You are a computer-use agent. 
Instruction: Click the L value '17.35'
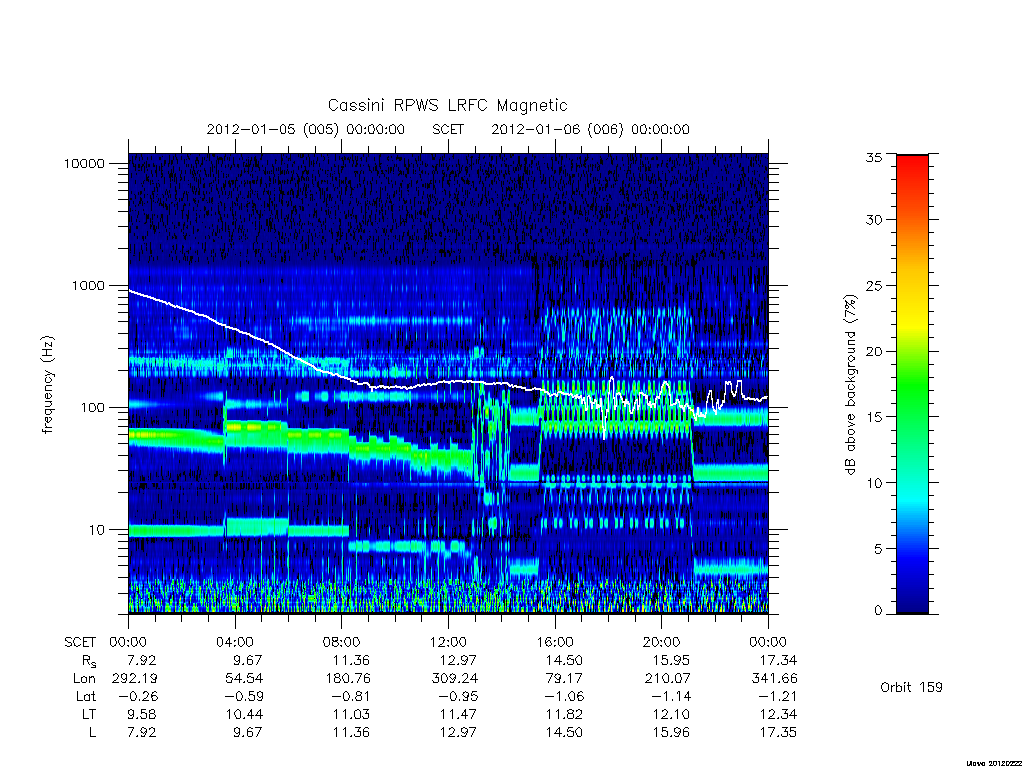pyautogui.click(x=778, y=732)
